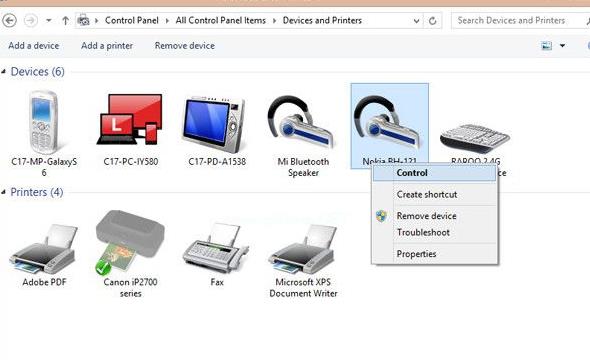Focus the Search Devices and Printers box
This screenshot has height=360, width=590.
click(x=519, y=20)
